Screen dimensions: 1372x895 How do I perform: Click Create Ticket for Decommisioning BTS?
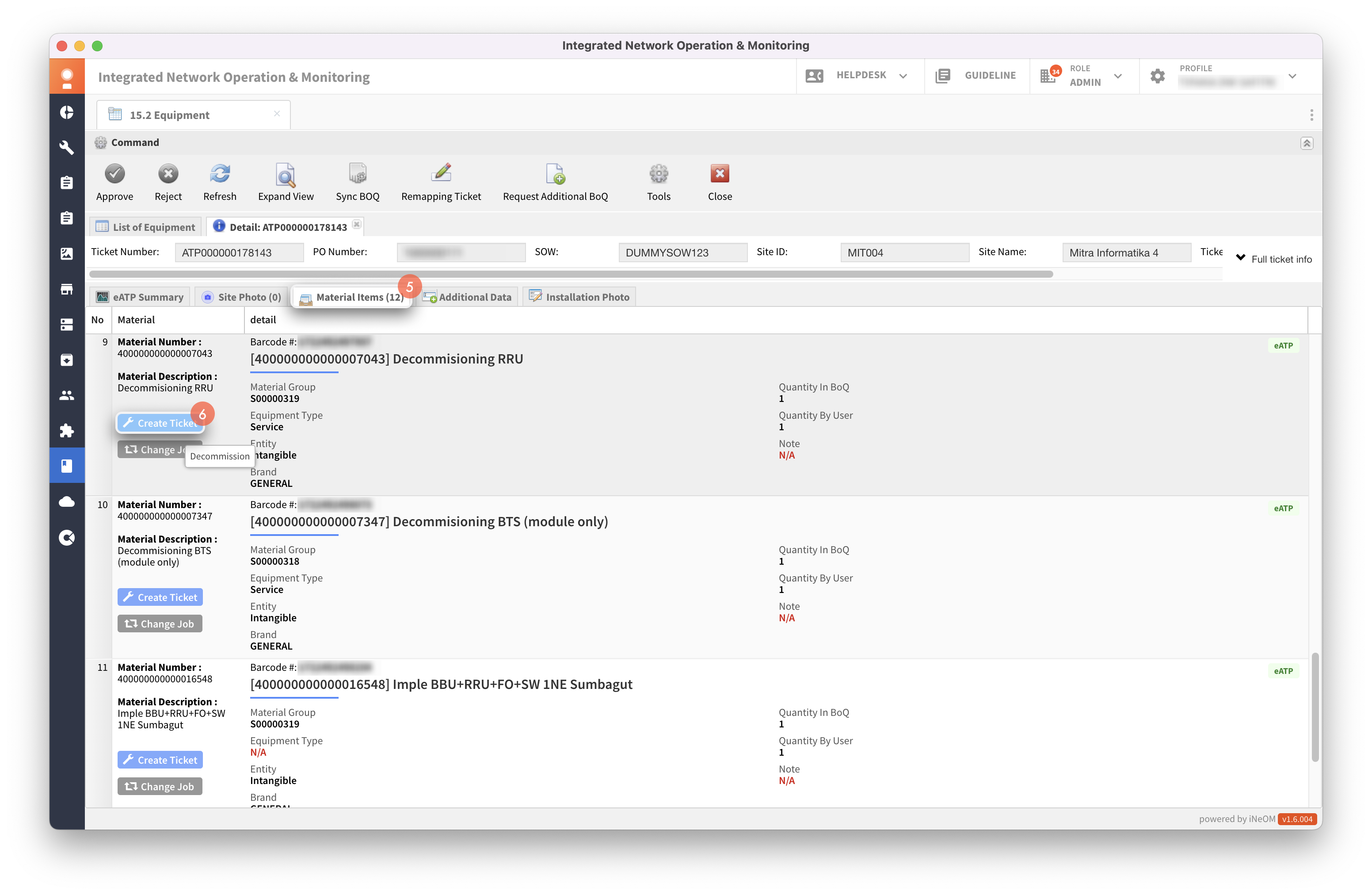pos(160,597)
